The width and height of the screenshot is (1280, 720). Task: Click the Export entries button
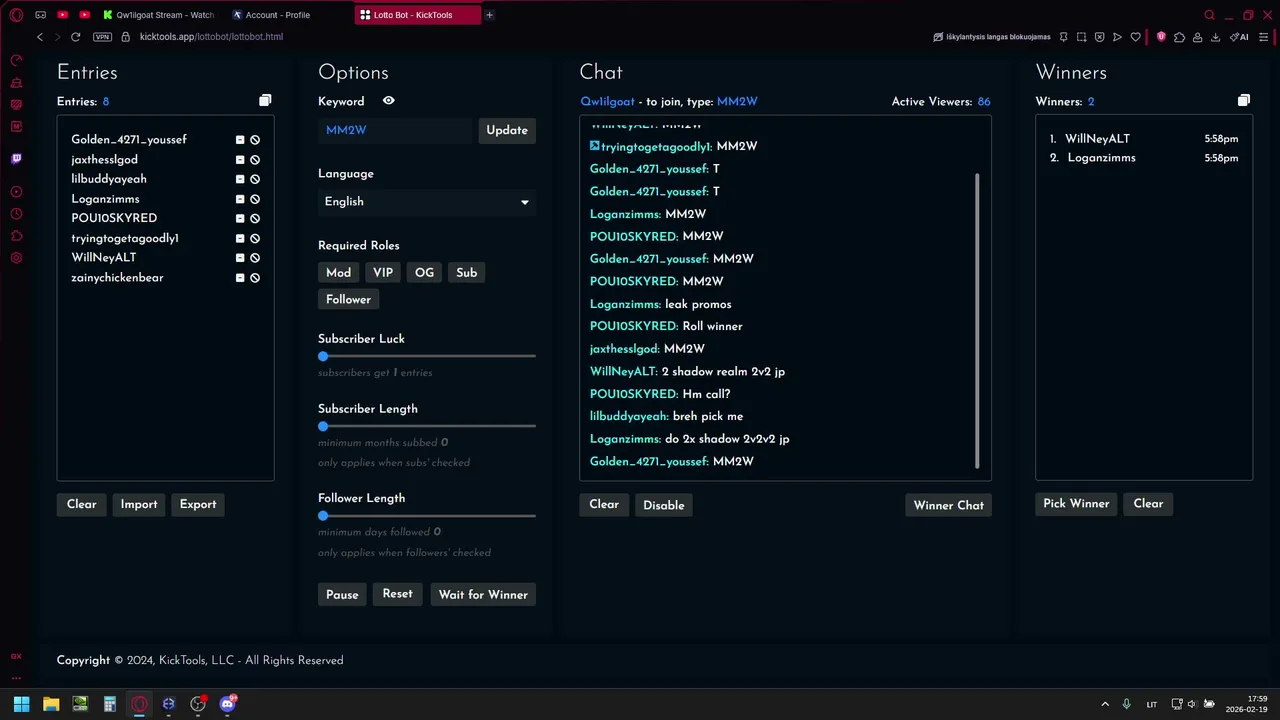(198, 505)
